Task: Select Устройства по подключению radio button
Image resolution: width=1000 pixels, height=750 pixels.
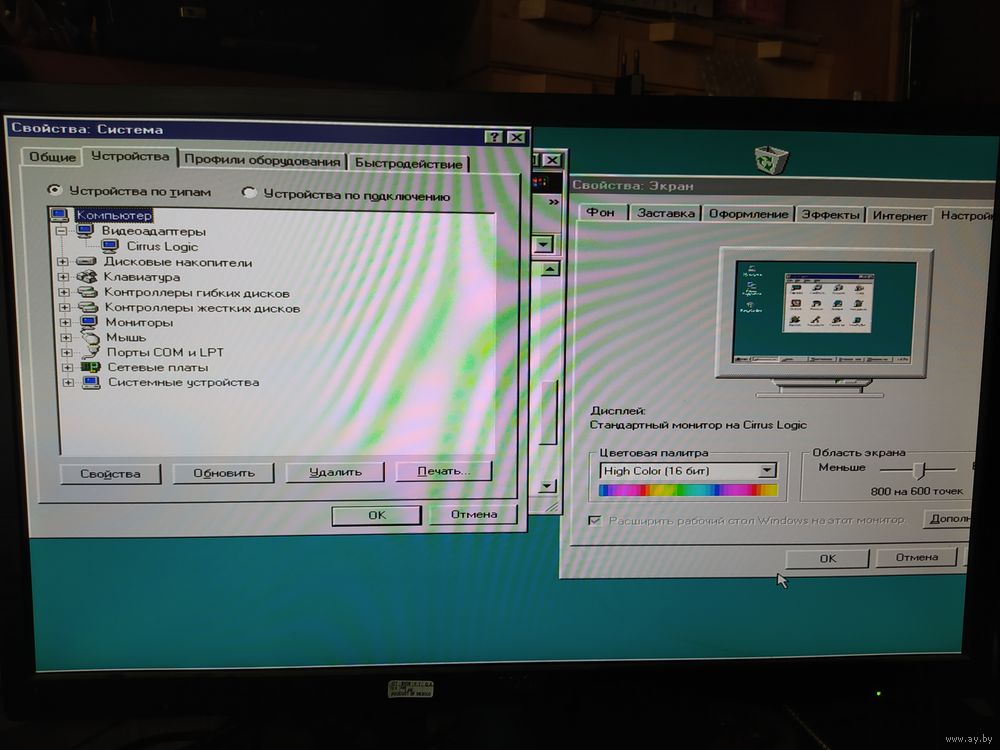Action: pos(249,192)
